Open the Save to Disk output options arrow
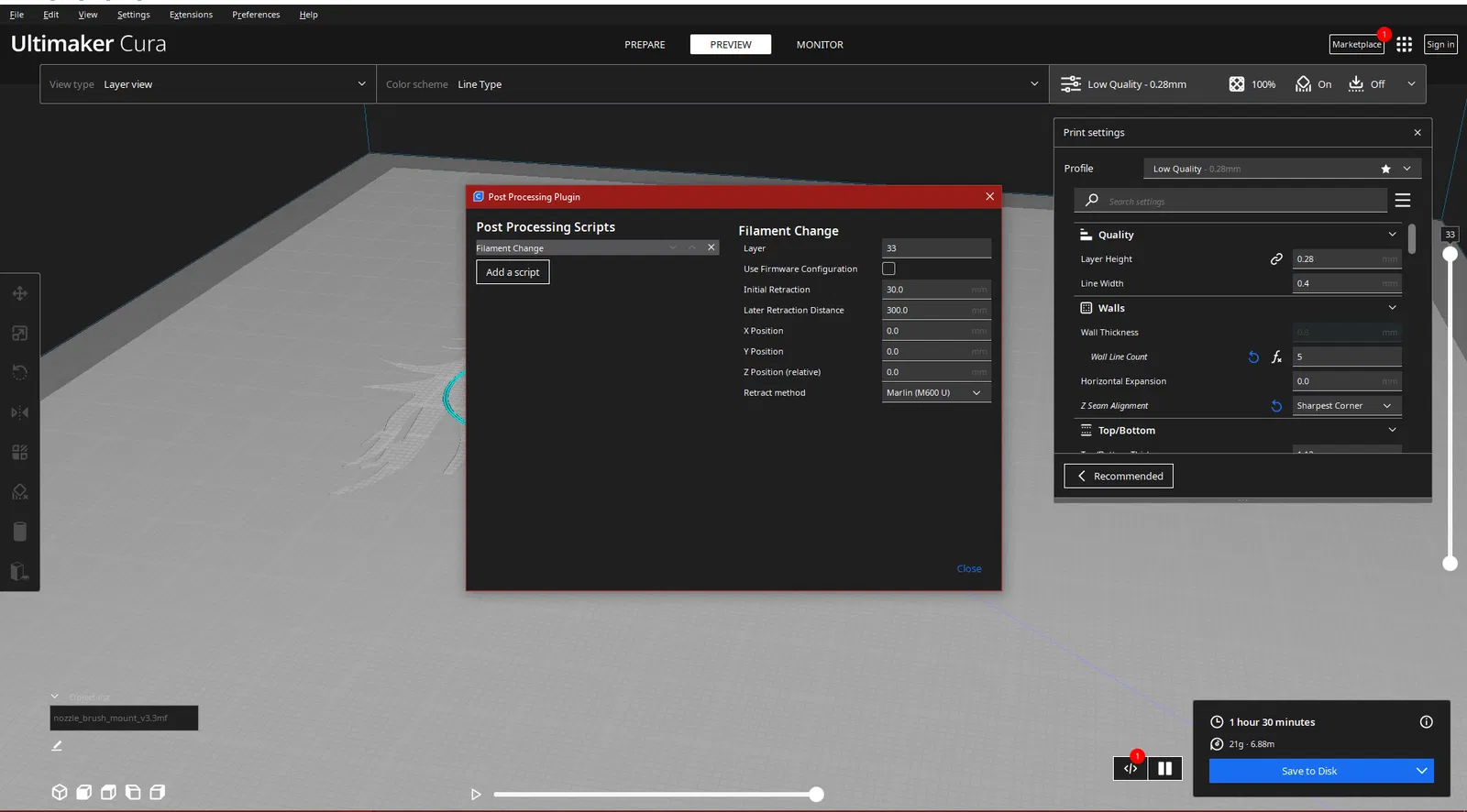1467x812 pixels. (x=1421, y=771)
